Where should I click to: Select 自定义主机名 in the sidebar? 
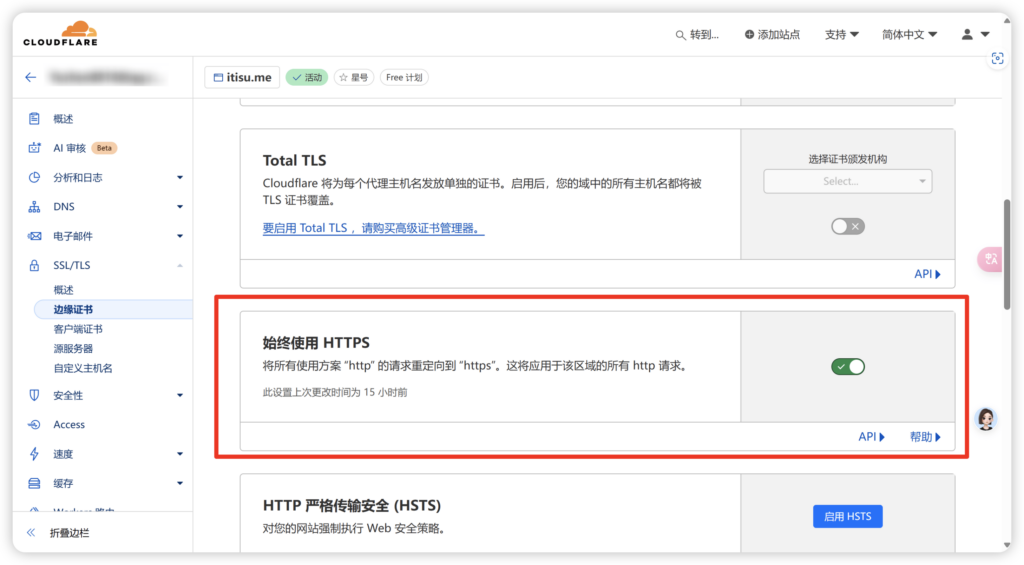pos(82,368)
